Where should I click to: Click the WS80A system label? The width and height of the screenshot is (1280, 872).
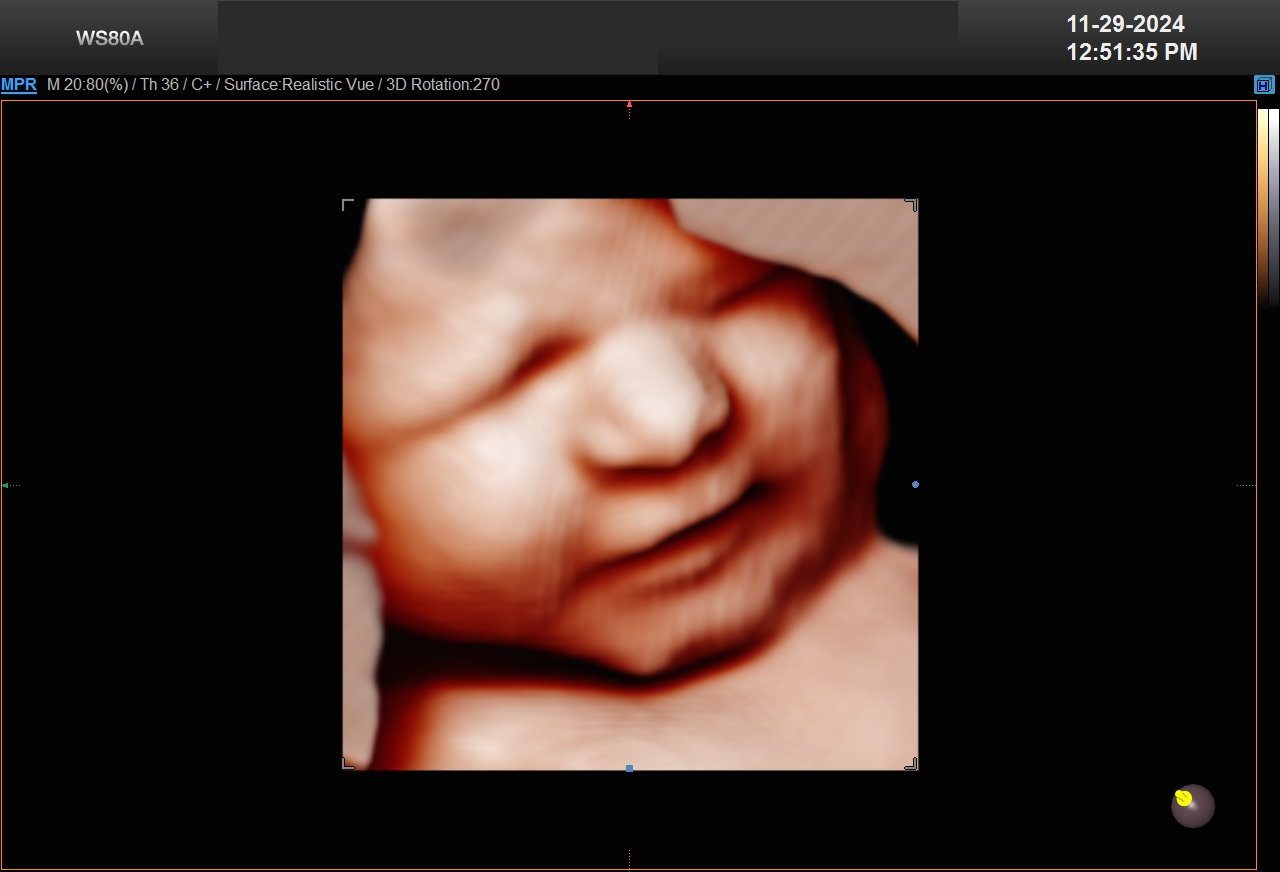click(x=109, y=39)
